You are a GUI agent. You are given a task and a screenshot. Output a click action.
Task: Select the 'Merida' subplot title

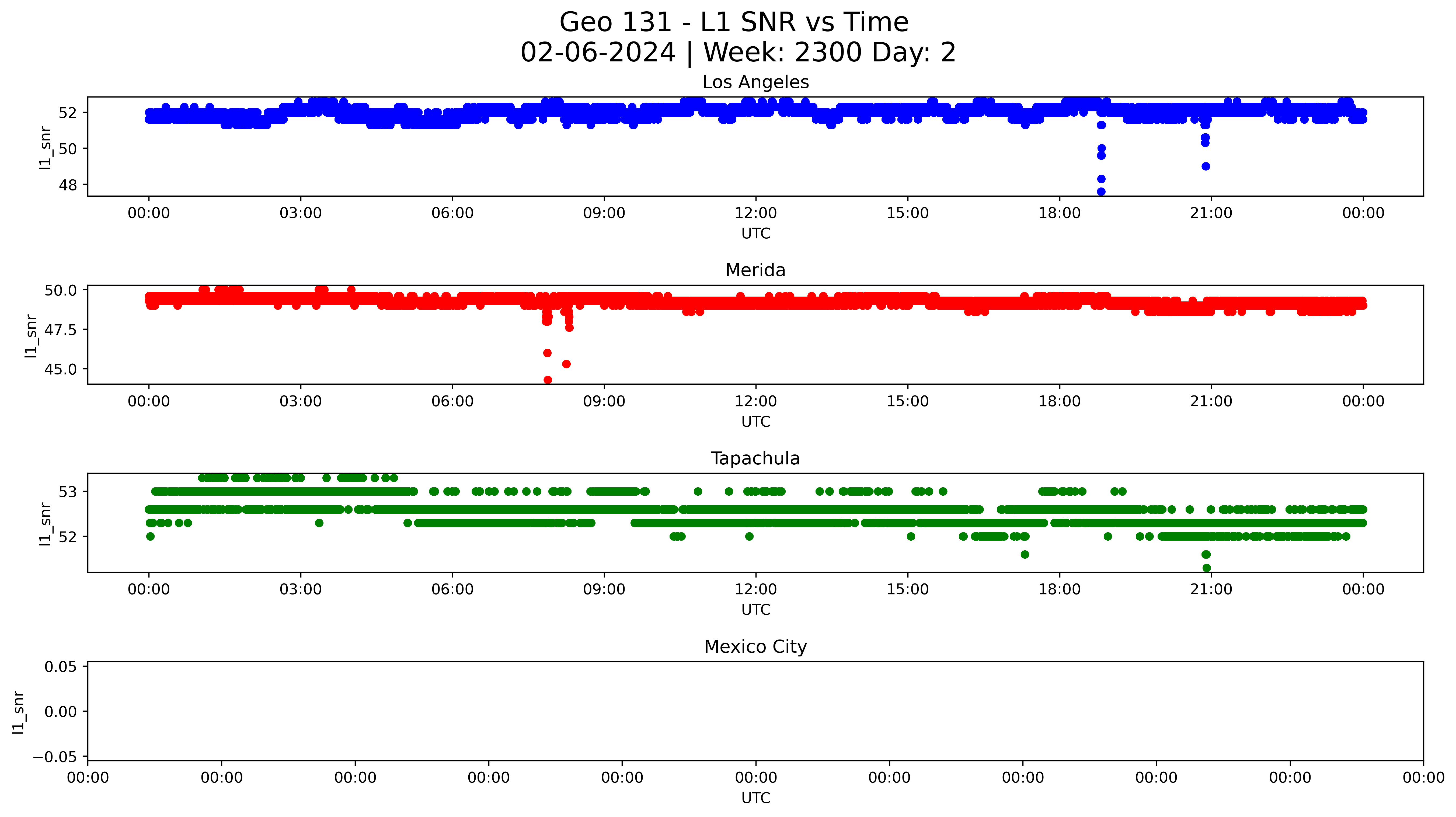tap(756, 270)
